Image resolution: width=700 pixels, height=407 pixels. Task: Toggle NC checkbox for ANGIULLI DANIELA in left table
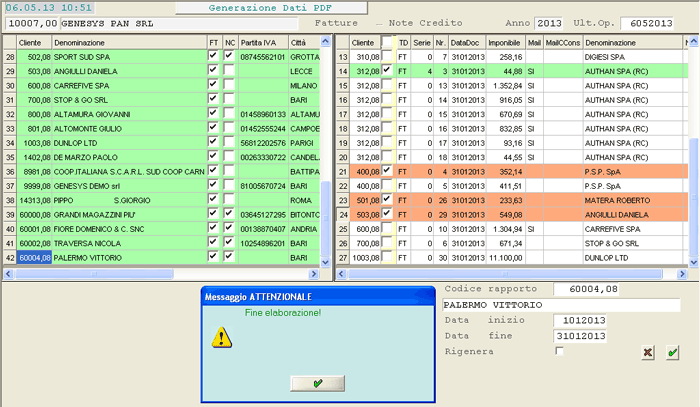click(229, 70)
